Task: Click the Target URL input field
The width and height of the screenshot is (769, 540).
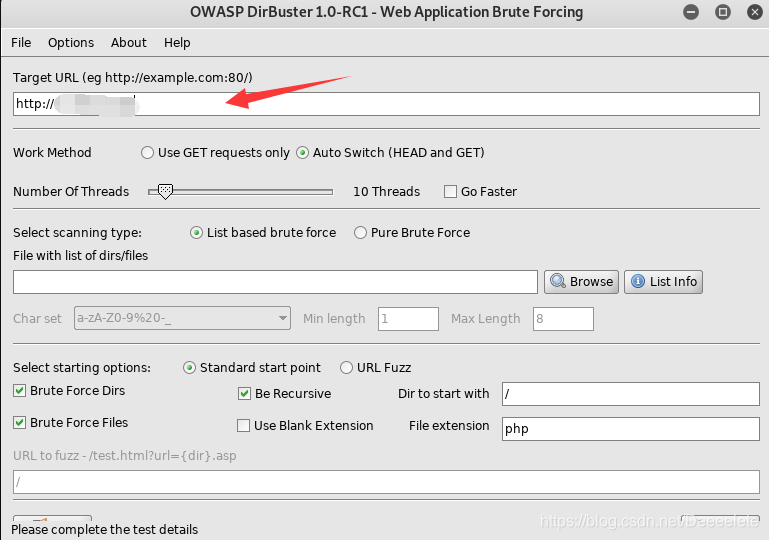Action: (x=386, y=104)
